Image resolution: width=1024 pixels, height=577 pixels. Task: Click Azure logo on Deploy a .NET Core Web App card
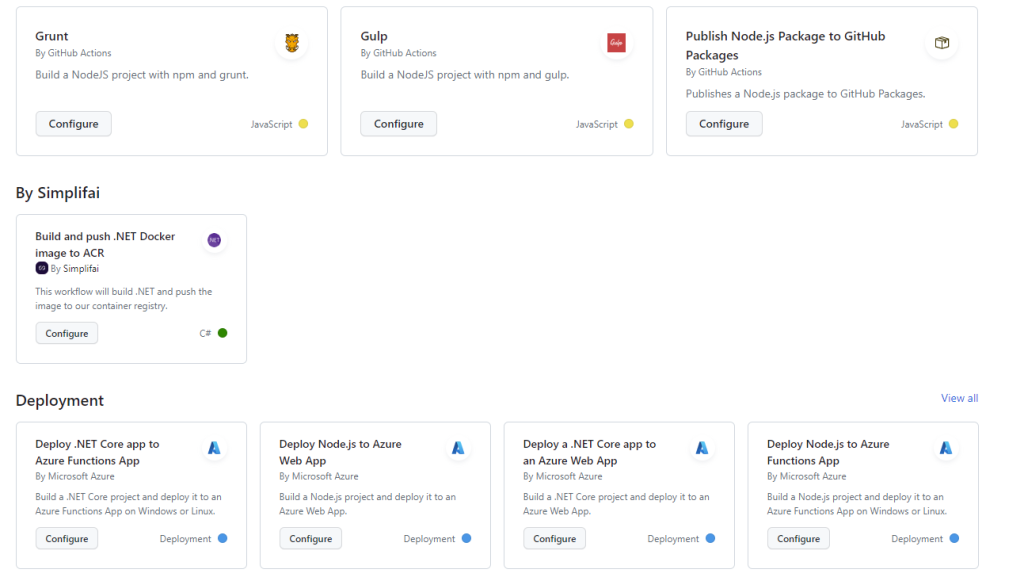(702, 448)
